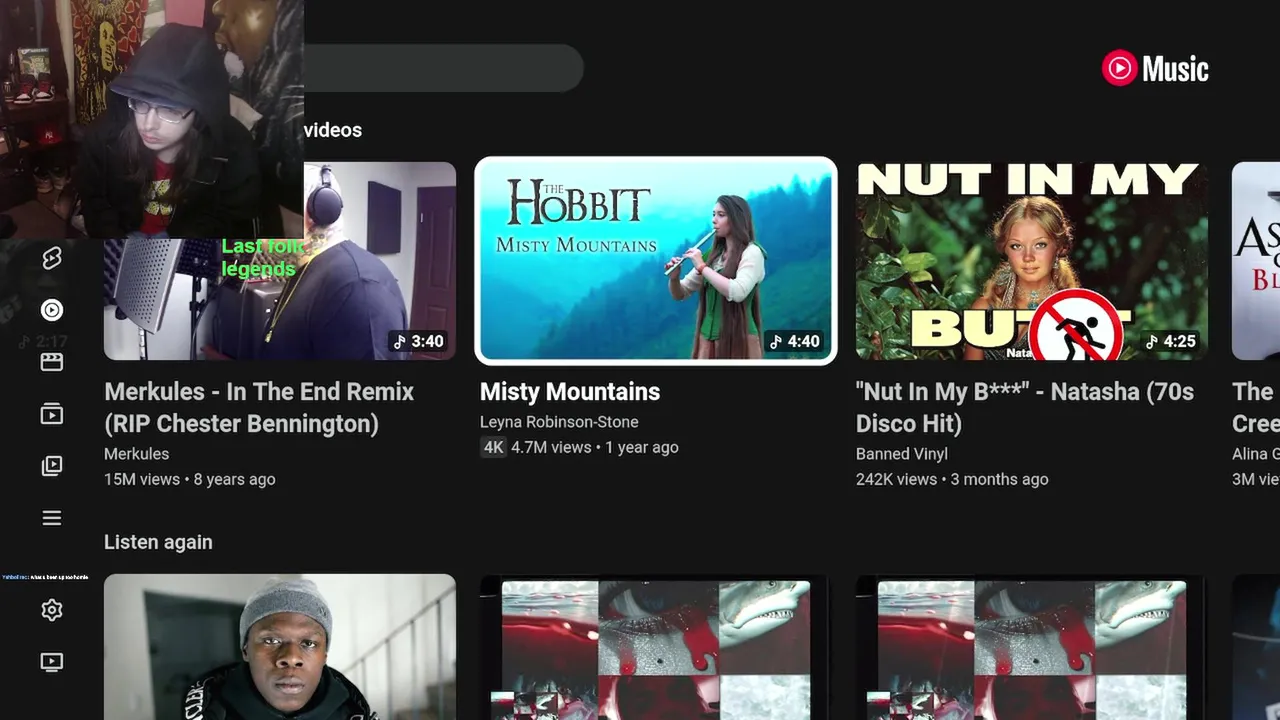Select the highlighted Music play-circle sidebar icon
The width and height of the screenshot is (1280, 720).
coord(52,310)
